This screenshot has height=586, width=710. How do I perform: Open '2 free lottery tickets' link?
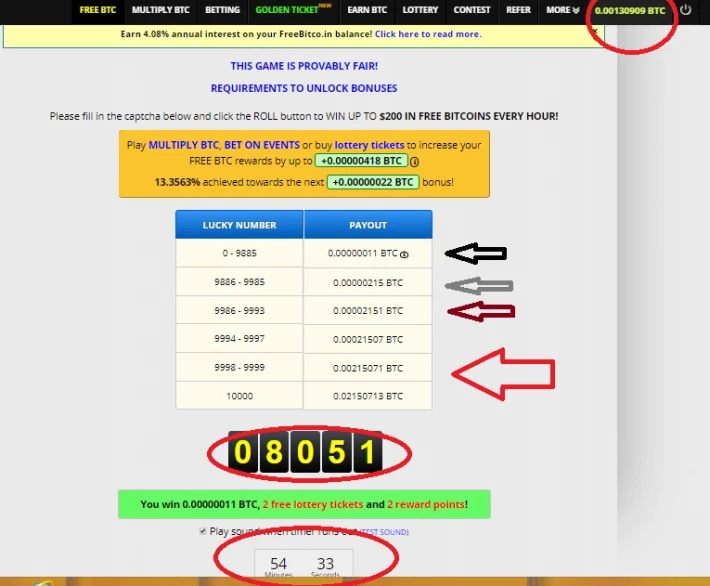pyautogui.click(x=313, y=504)
